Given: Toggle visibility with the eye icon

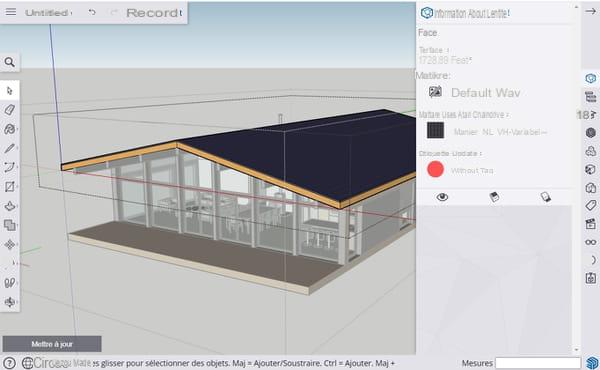Looking at the screenshot, I should click(442, 197).
